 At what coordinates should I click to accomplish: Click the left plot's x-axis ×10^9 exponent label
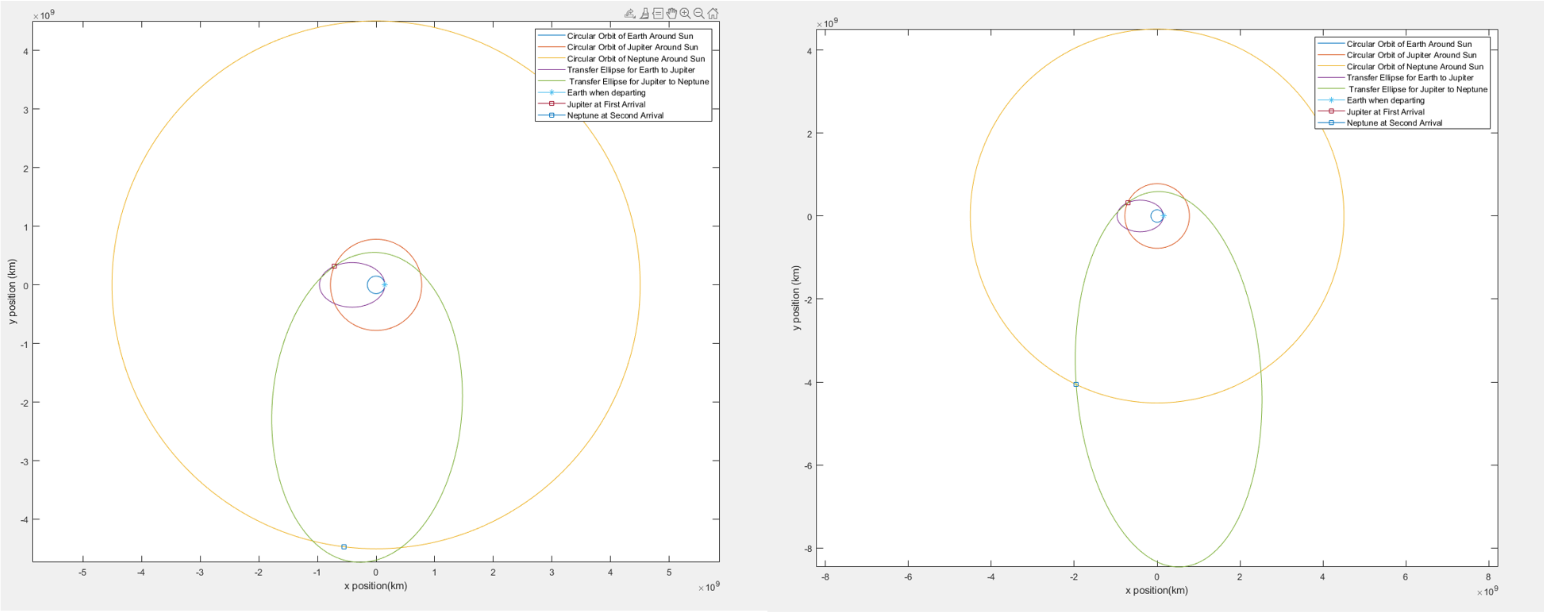coord(708,587)
